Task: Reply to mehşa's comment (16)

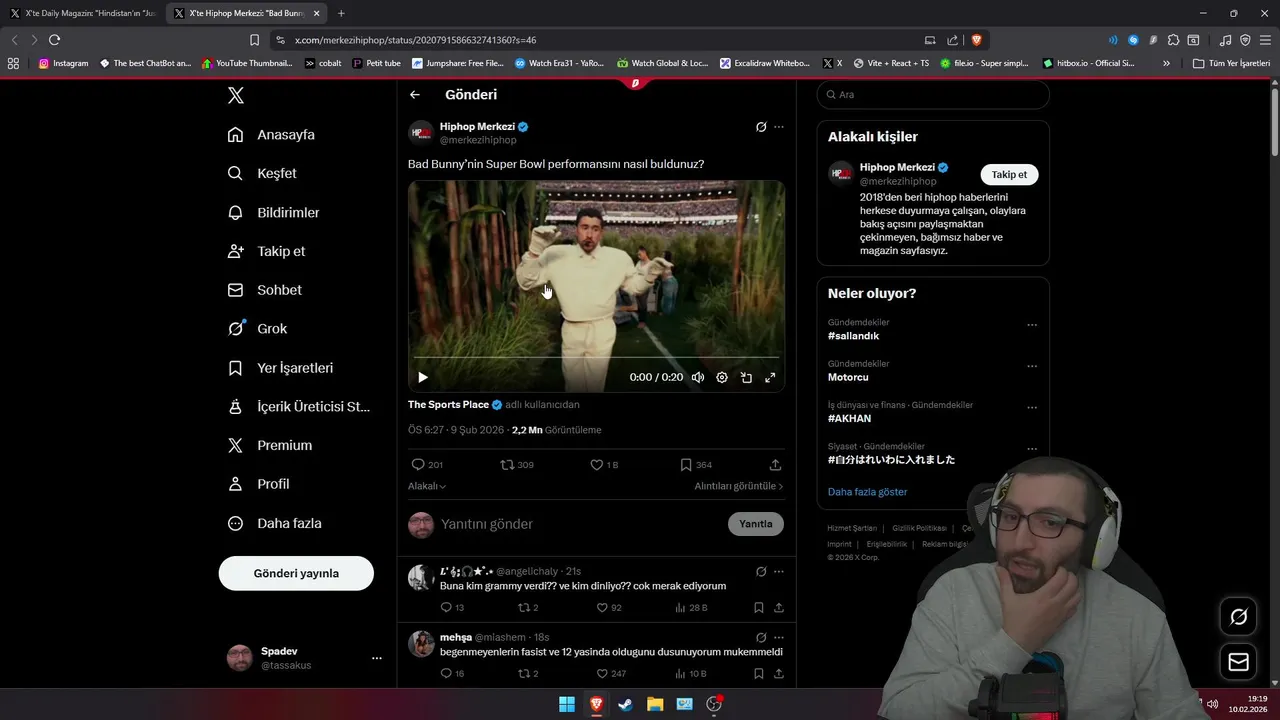Action: (x=452, y=674)
